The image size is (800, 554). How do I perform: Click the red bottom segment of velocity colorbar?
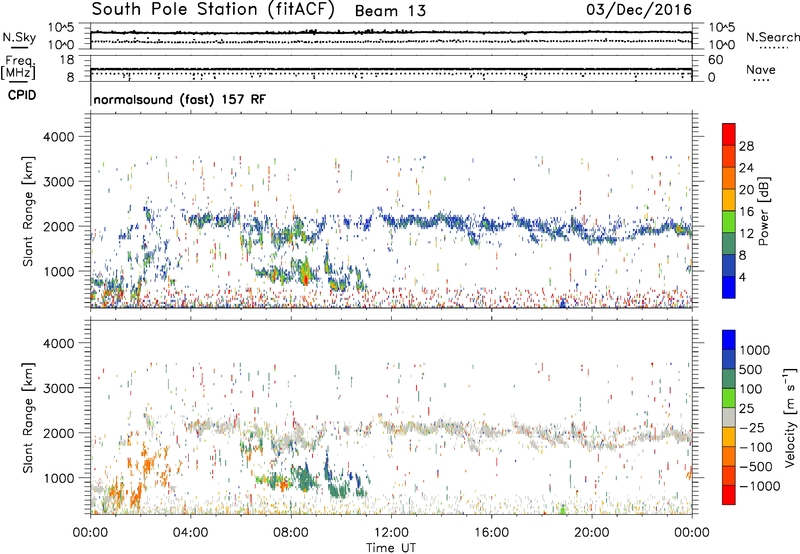729,495
